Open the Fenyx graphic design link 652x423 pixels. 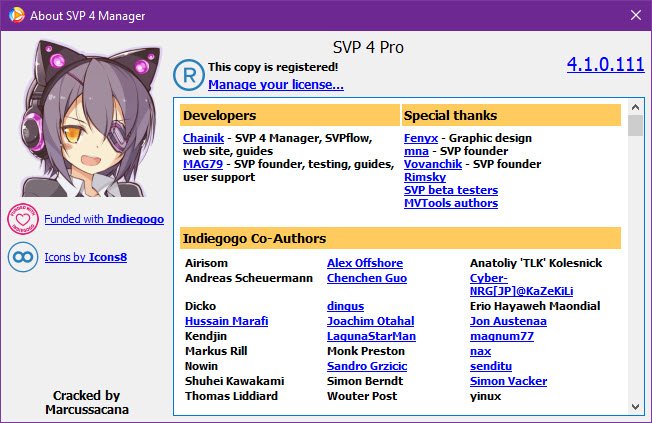[x=421, y=138]
